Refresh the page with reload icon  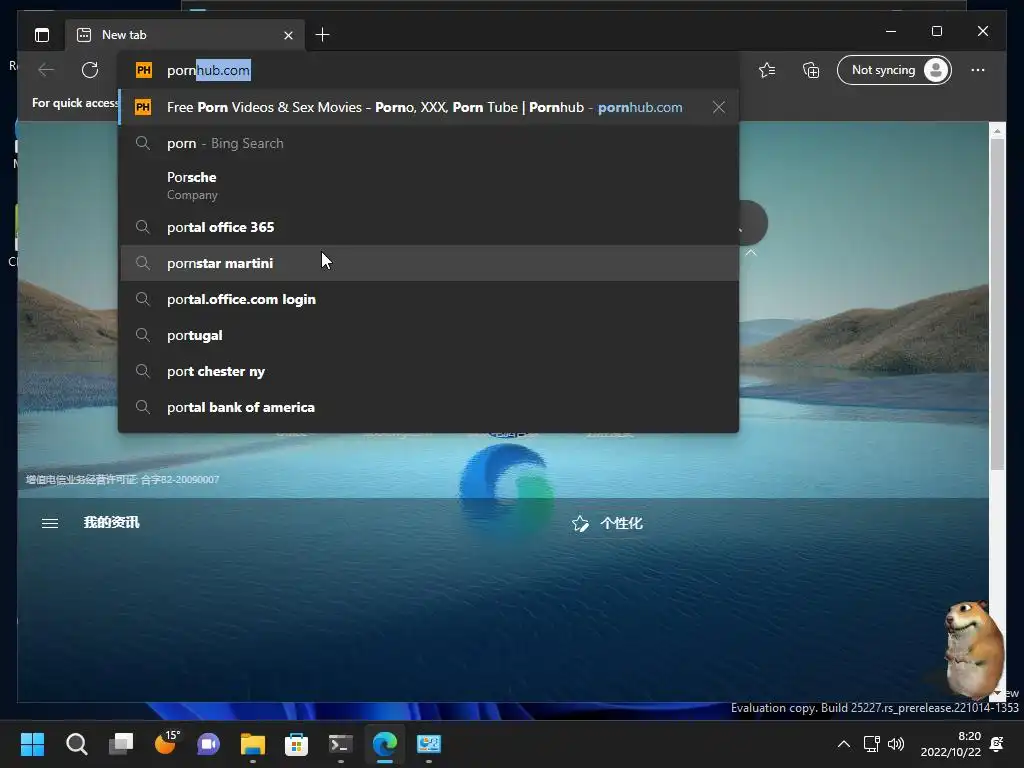point(90,70)
